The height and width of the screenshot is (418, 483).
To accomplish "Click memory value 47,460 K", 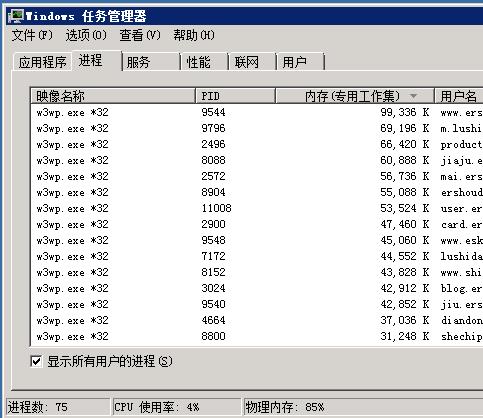I will pyautogui.click(x=405, y=224).
